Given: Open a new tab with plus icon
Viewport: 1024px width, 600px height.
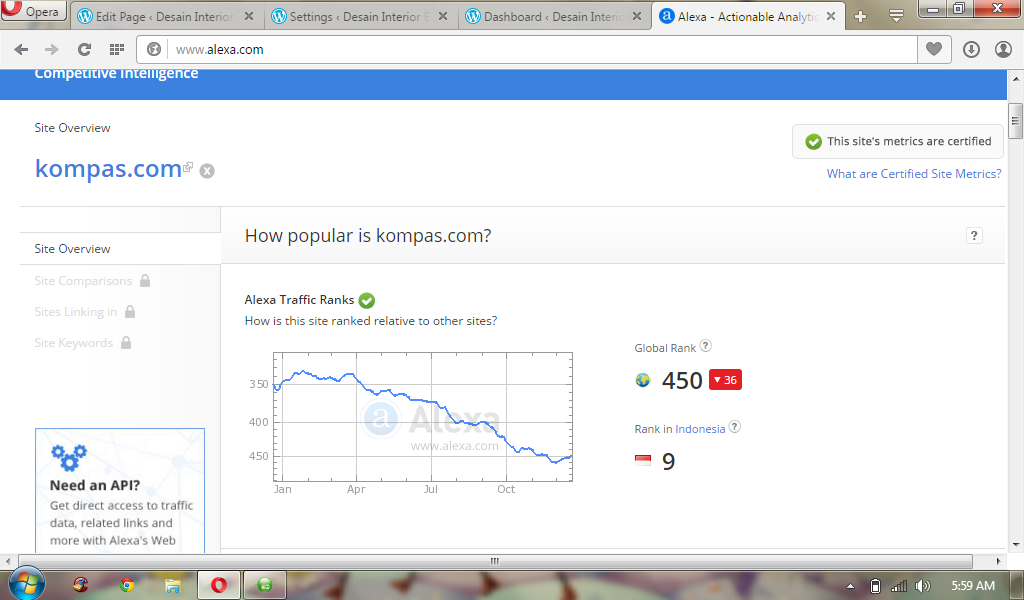Looking at the screenshot, I should pos(861,17).
